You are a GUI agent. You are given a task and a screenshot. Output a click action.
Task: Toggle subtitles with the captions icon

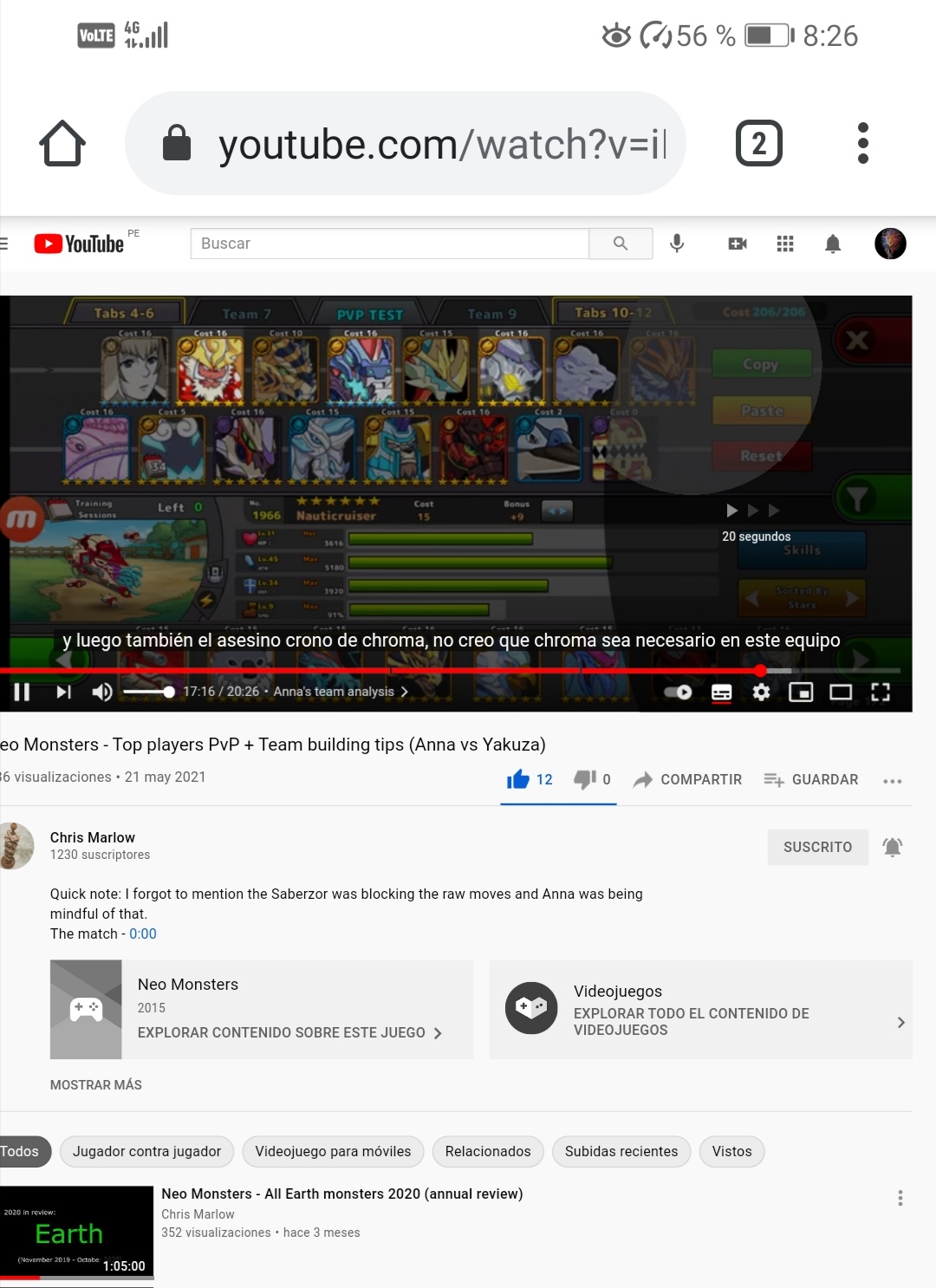(721, 692)
